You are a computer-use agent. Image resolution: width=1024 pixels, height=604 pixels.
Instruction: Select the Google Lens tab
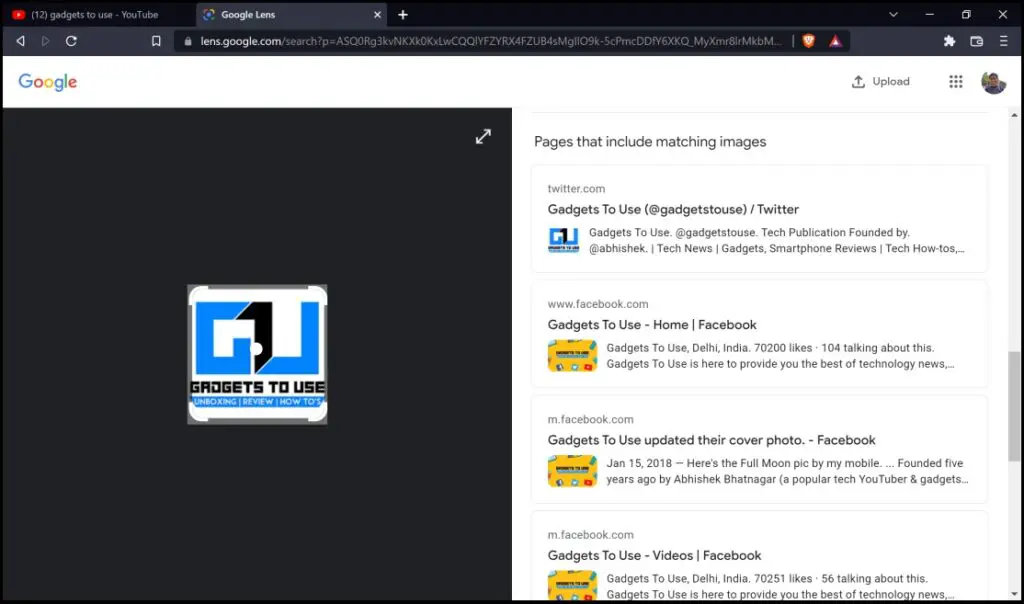pyautogui.click(x=291, y=14)
